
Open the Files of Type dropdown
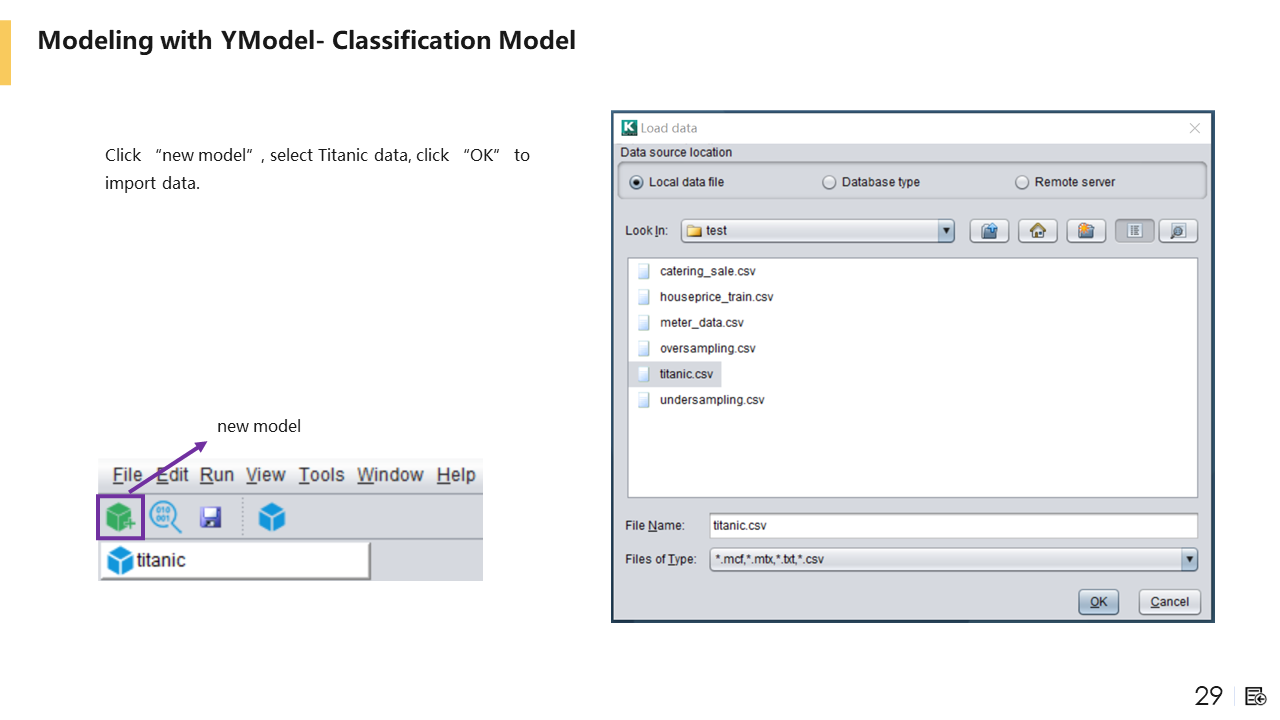pyautogui.click(x=1188, y=560)
